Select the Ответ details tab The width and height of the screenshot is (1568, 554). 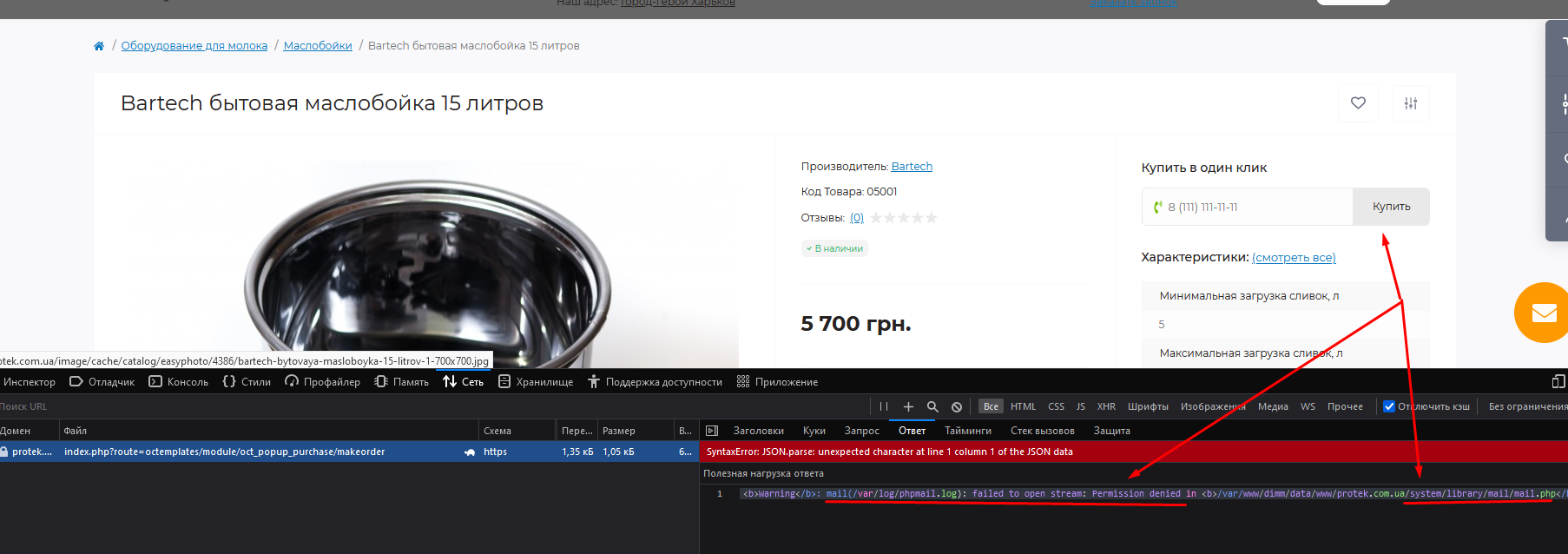[x=912, y=431]
